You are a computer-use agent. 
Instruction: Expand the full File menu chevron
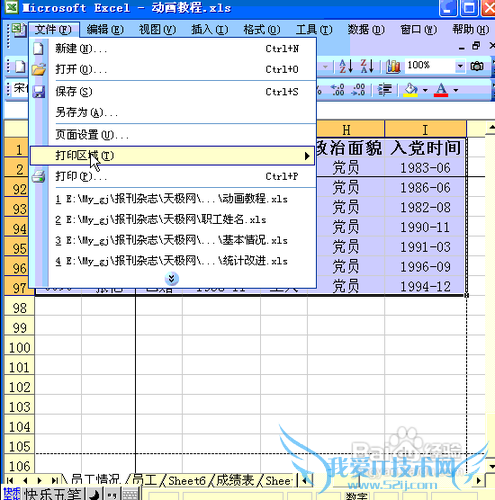click(172, 278)
